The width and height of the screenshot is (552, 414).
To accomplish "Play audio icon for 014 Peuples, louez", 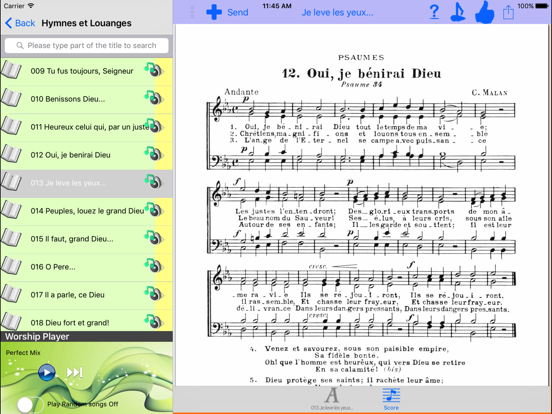I will pos(154,210).
